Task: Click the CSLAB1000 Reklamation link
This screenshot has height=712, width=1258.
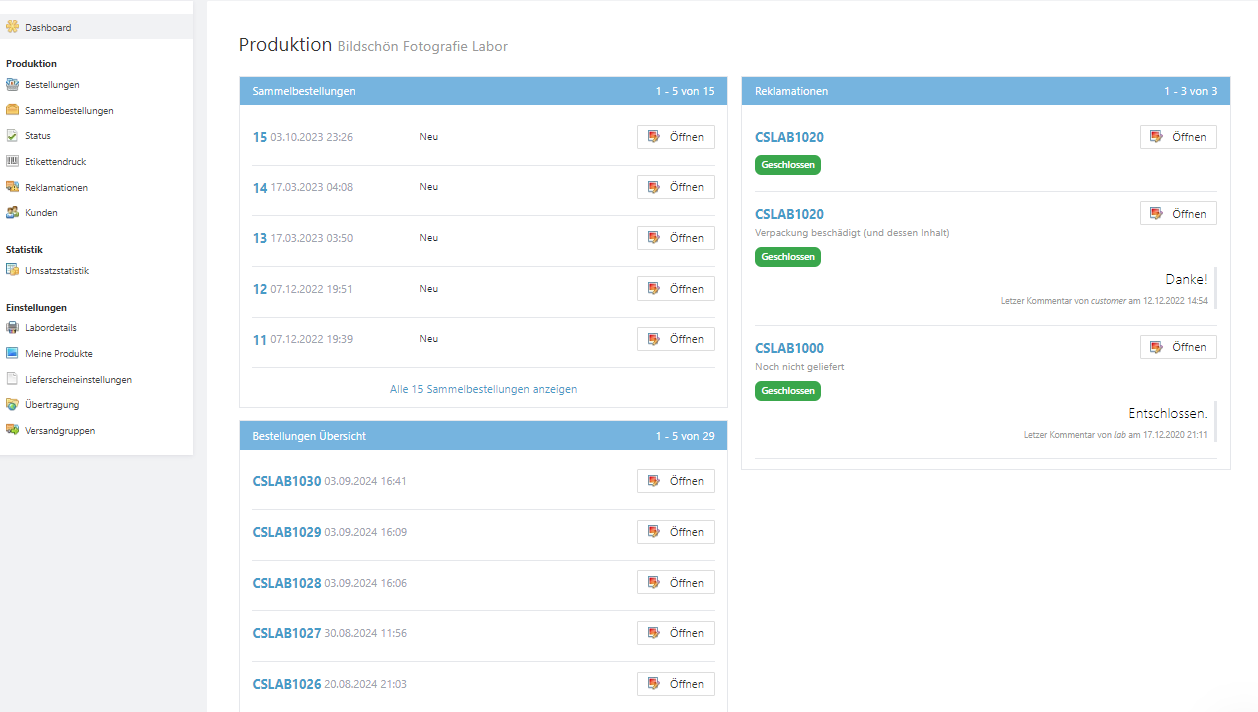Action: pyautogui.click(x=789, y=348)
